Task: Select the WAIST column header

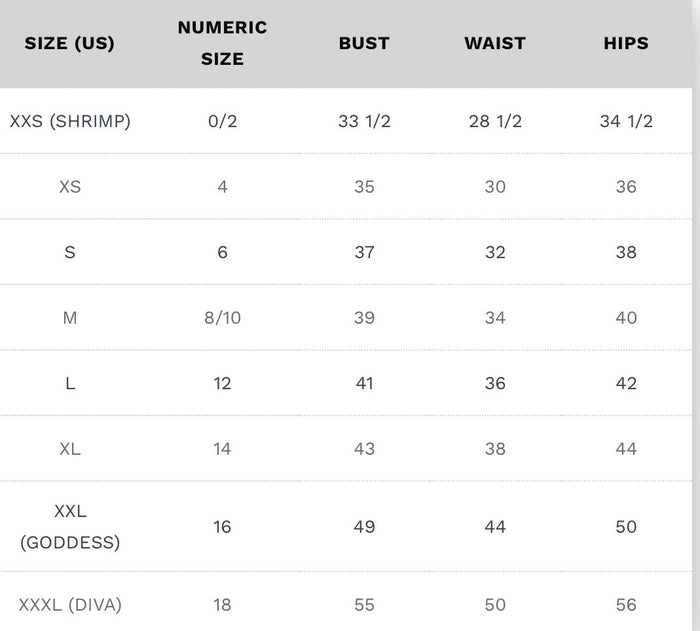Action: [495, 44]
